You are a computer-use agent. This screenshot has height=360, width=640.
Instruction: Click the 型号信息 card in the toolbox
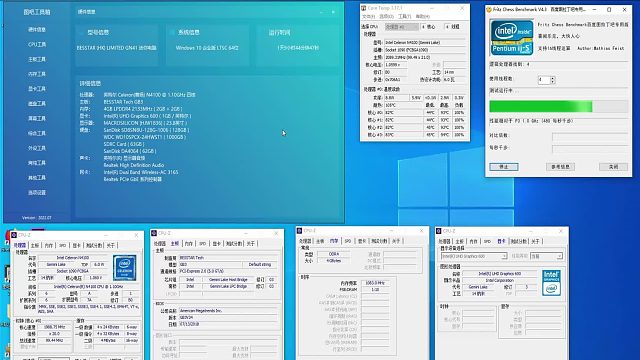pos(117,45)
